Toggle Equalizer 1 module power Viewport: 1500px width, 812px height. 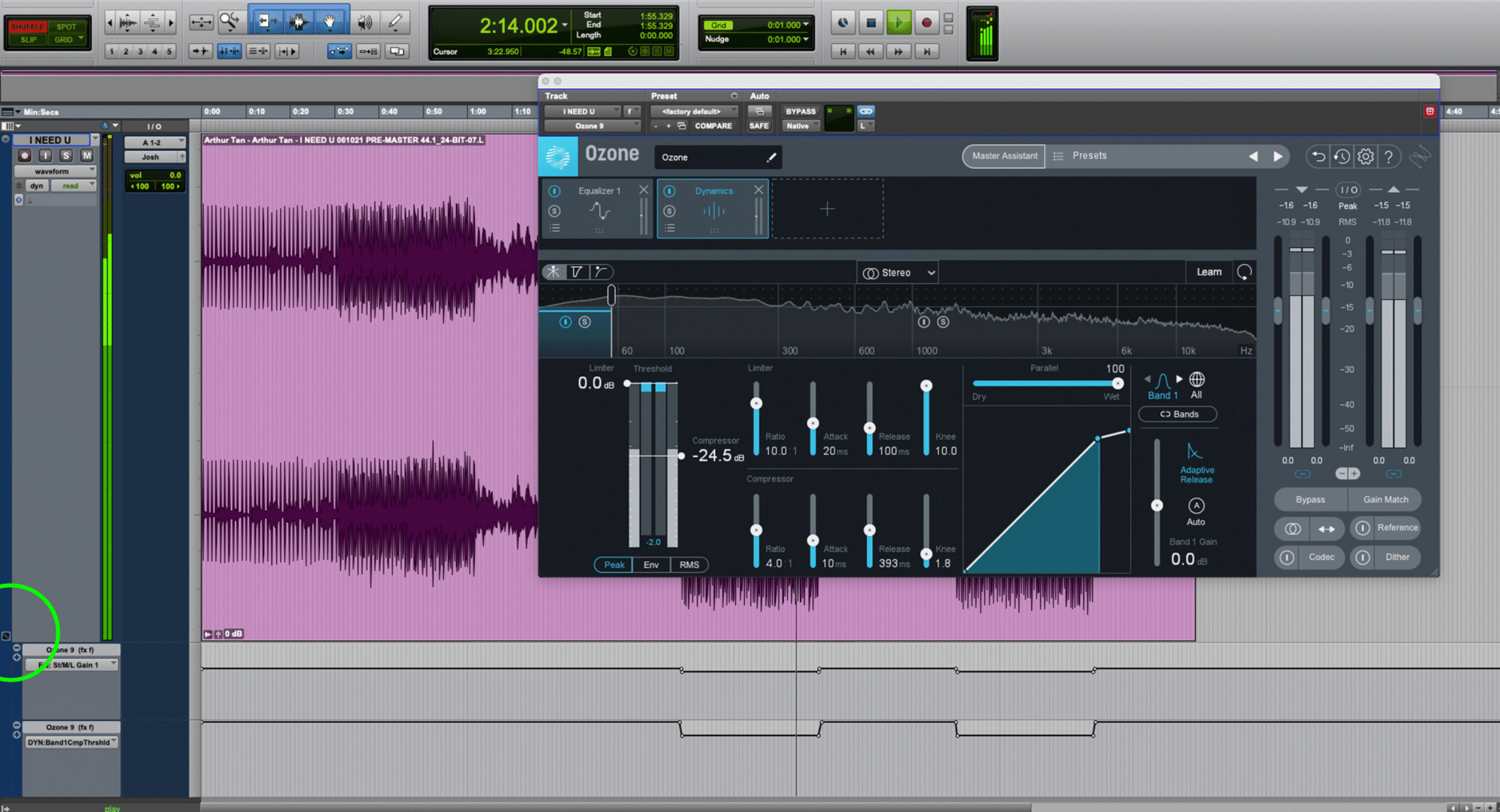[554, 191]
